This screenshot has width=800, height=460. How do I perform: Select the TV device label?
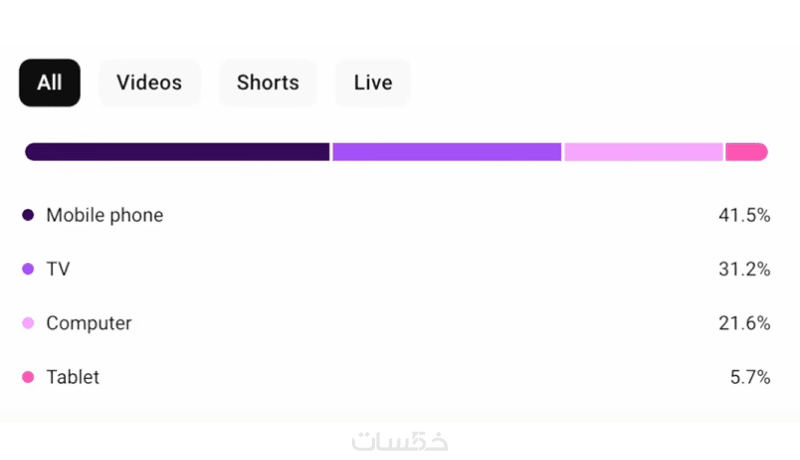click(x=58, y=269)
